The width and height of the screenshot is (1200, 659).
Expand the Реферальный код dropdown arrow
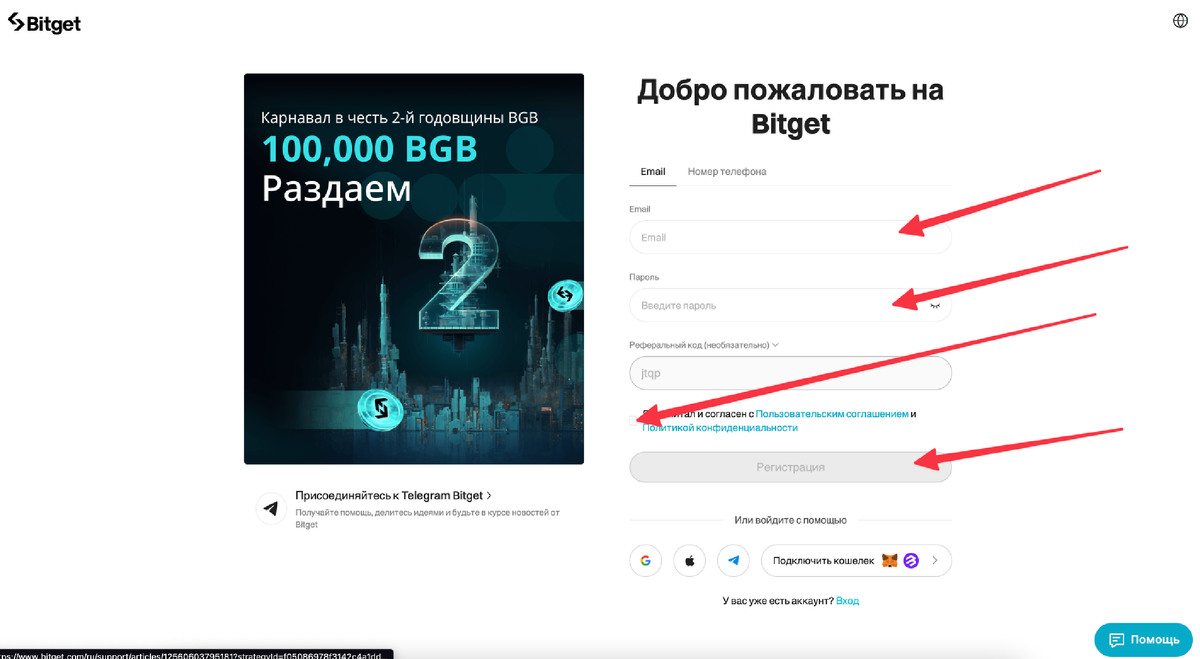coord(775,345)
